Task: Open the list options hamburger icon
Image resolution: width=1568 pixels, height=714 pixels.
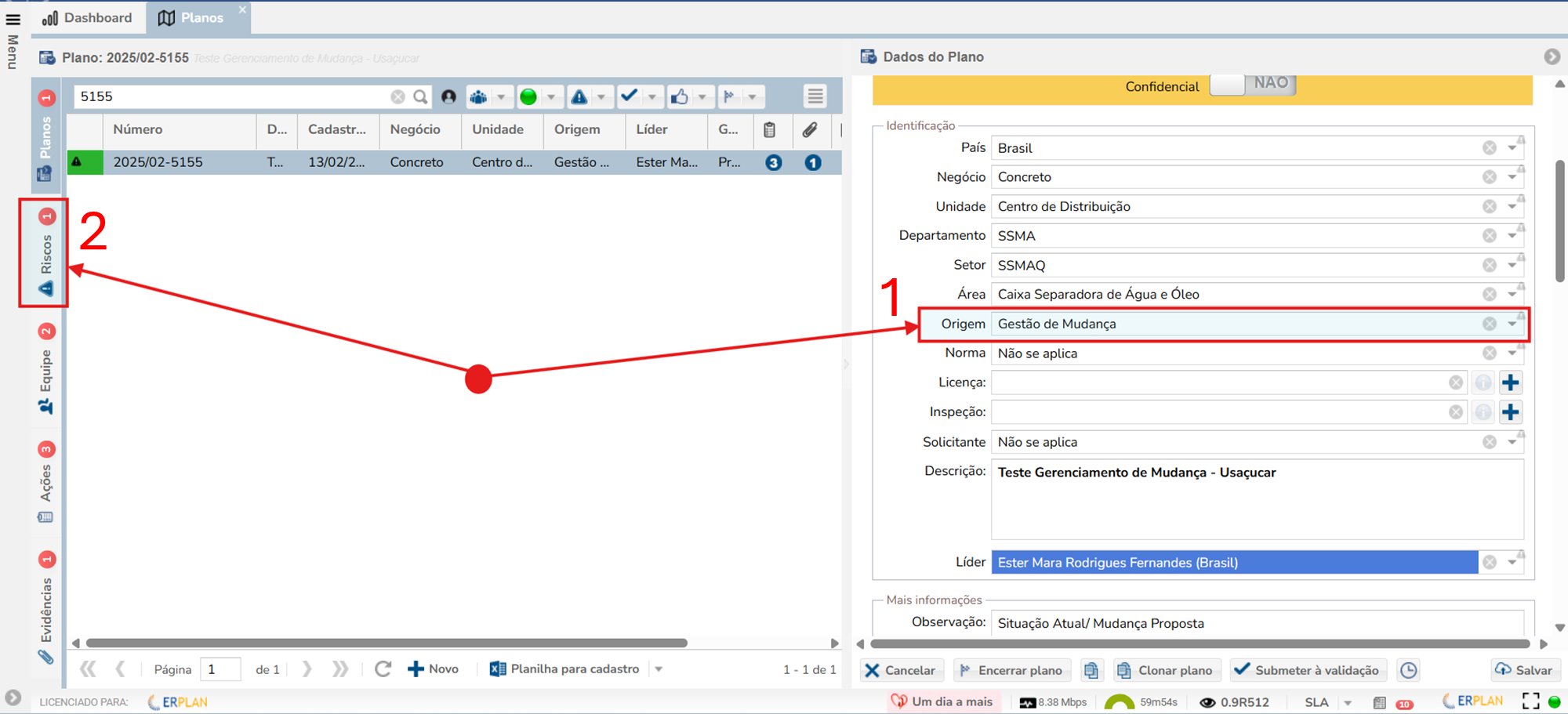Action: click(x=815, y=96)
